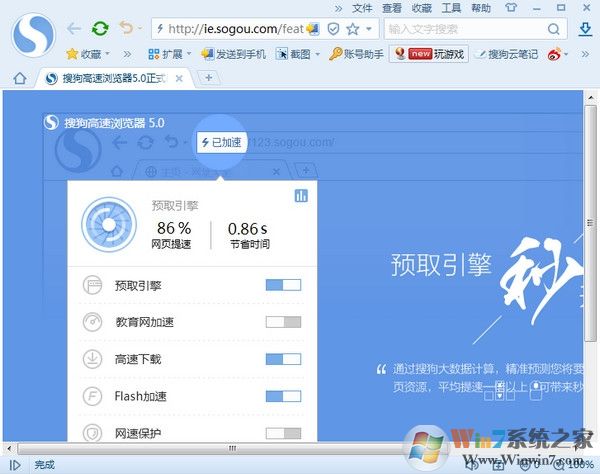Open the download manager arrow icon
The height and width of the screenshot is (474, 600).
click(x=585, y=29)
